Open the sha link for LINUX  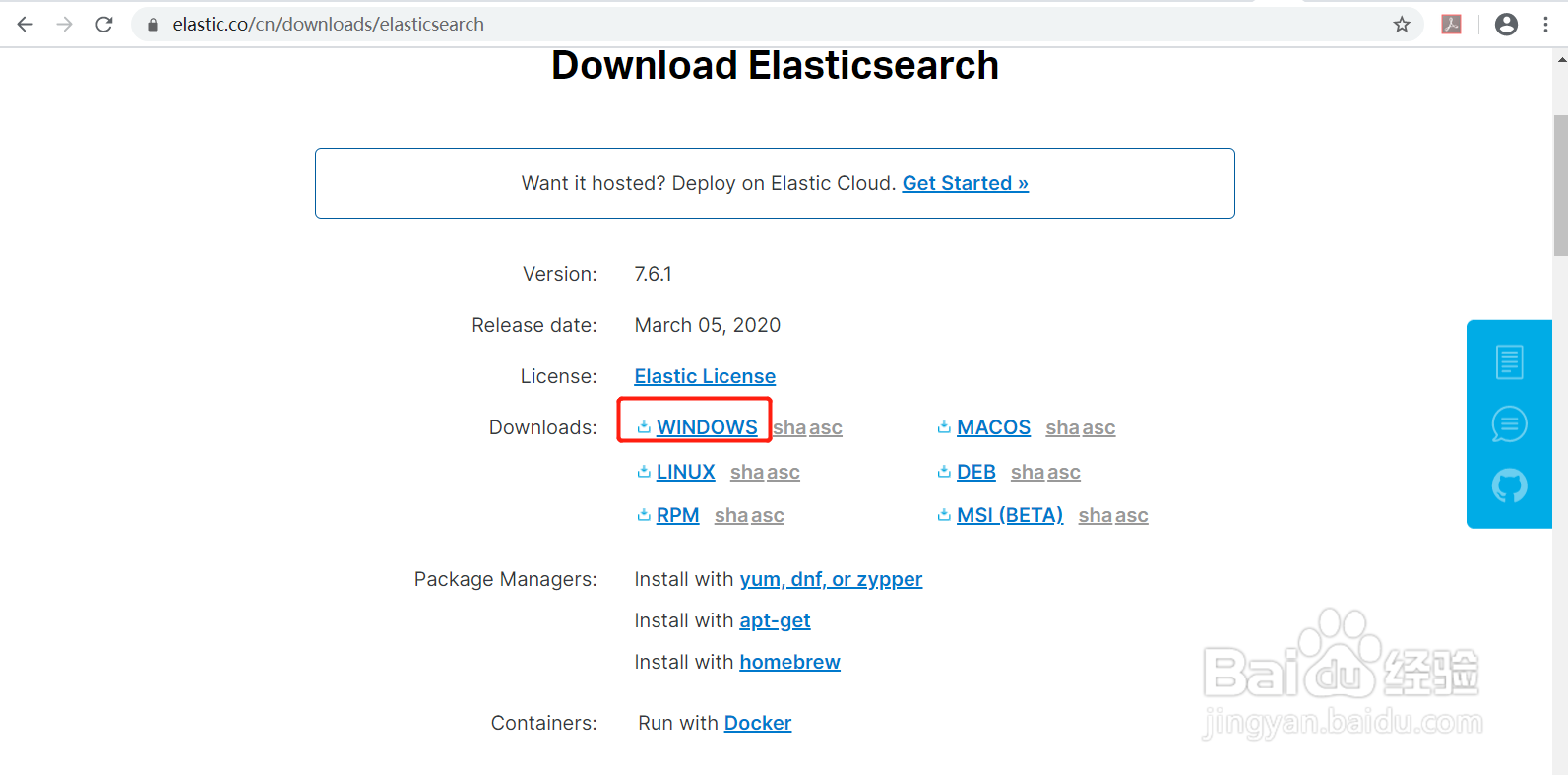[747, 472]
